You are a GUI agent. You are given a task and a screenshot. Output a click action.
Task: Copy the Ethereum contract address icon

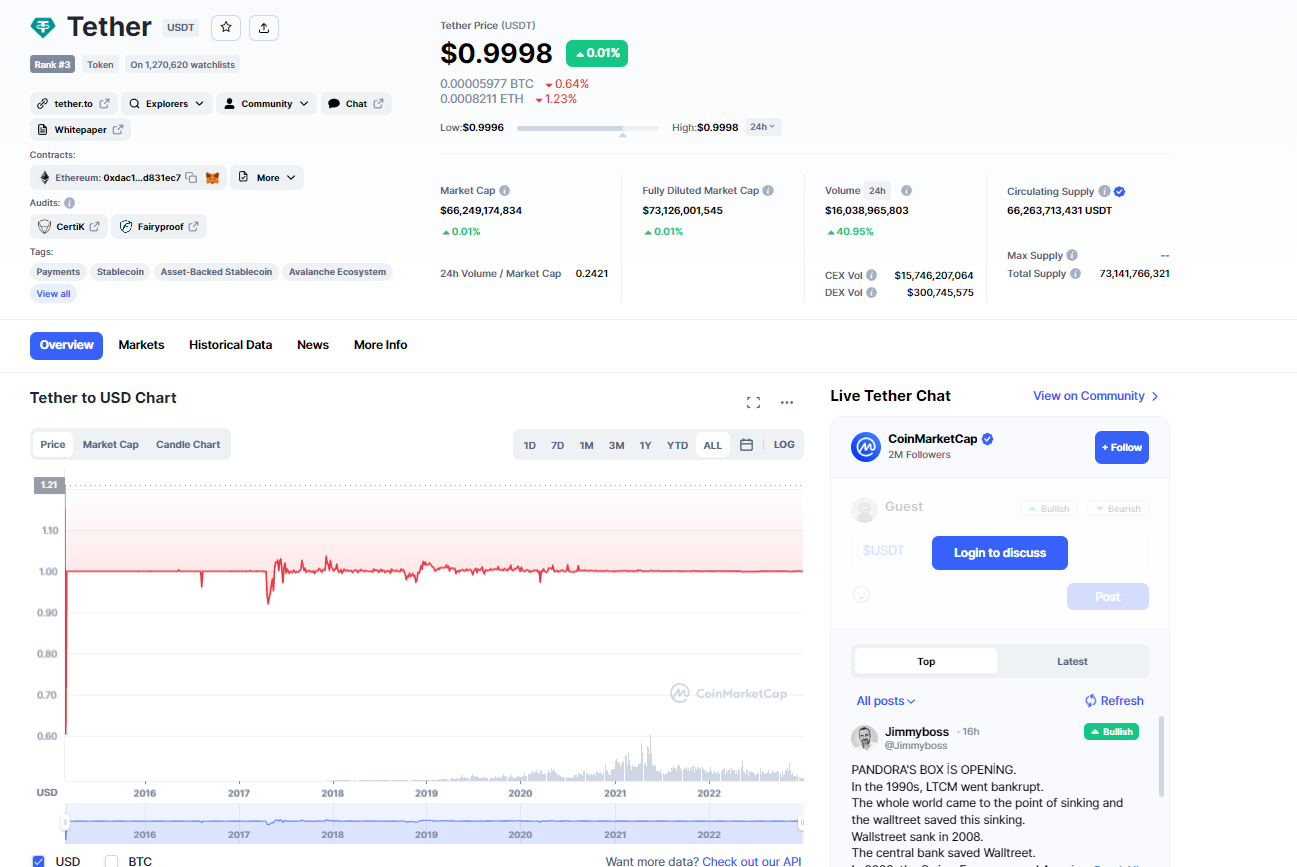pos(191,178)
